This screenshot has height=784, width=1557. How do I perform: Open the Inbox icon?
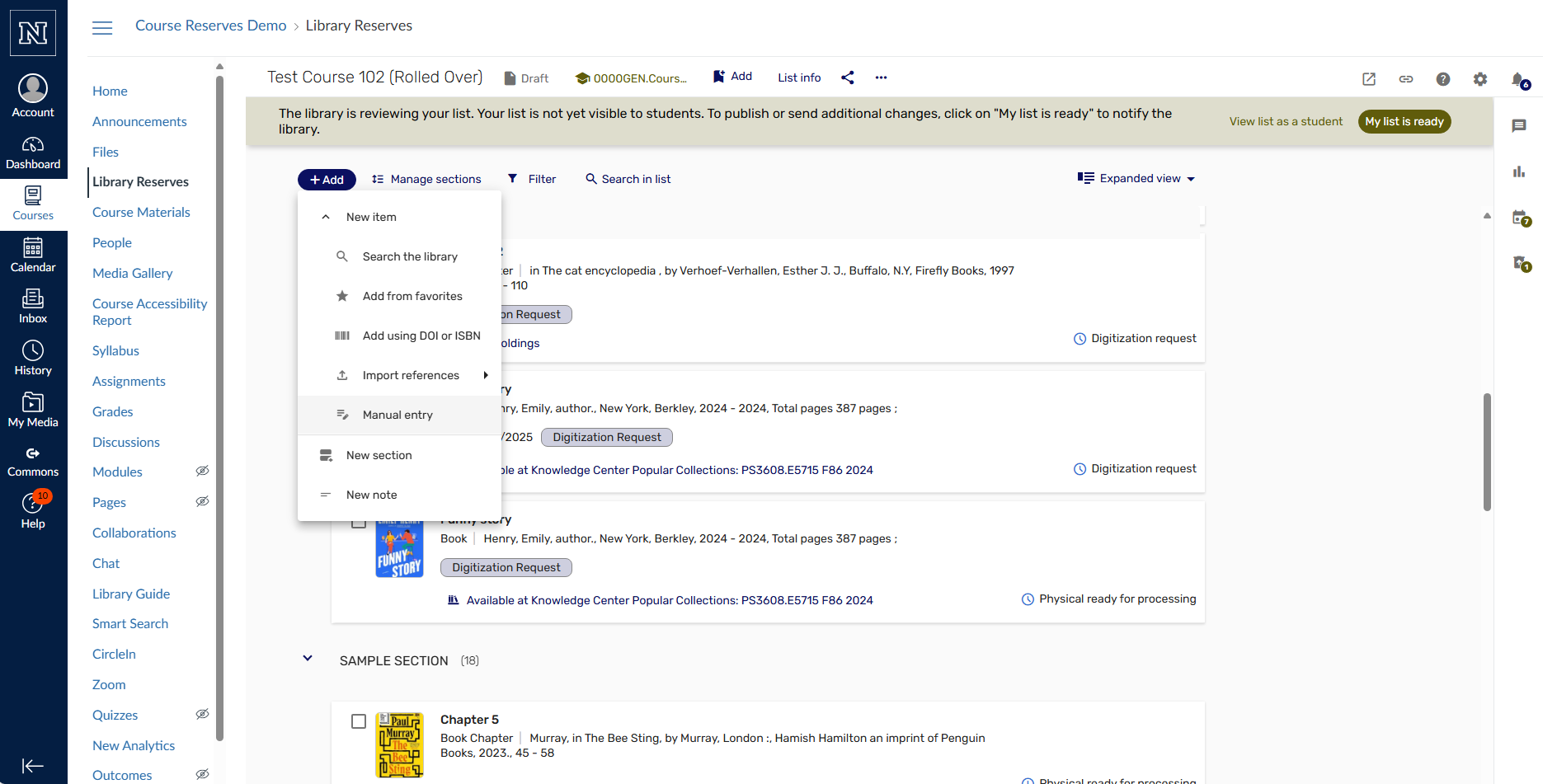33,307
